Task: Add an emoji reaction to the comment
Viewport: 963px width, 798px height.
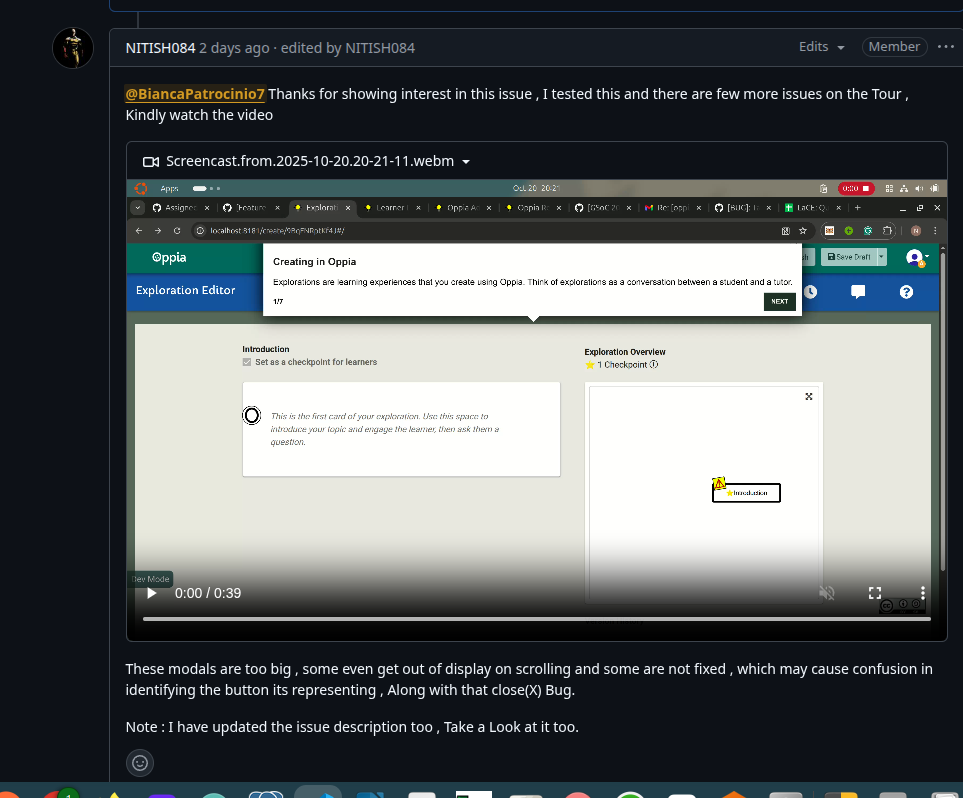Action: 140,763
